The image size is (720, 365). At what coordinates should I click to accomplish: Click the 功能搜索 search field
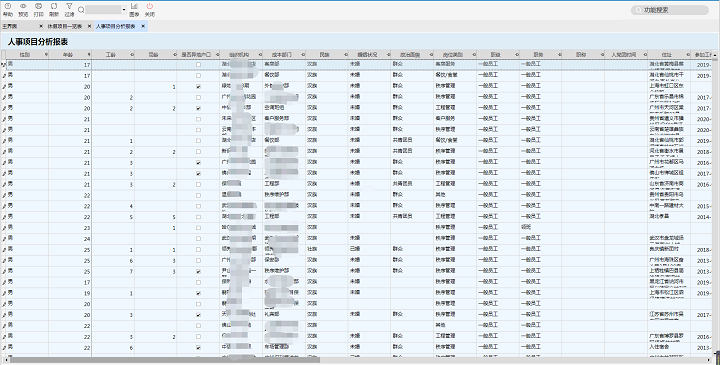pos(669,10)
